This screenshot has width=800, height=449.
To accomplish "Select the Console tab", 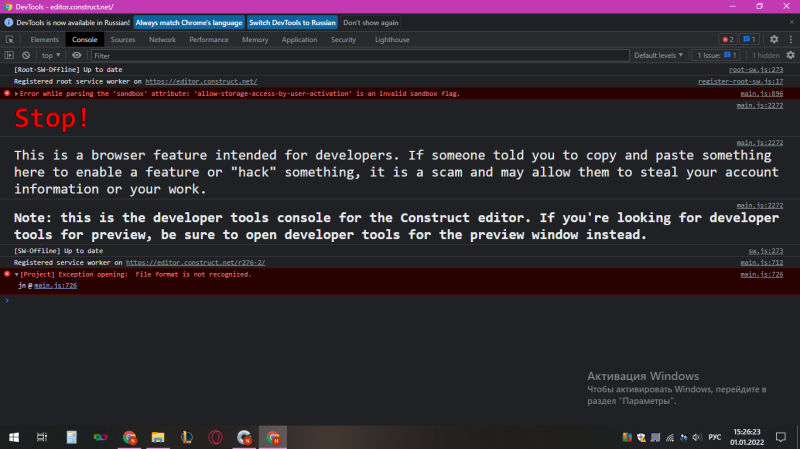I will 84,39.
